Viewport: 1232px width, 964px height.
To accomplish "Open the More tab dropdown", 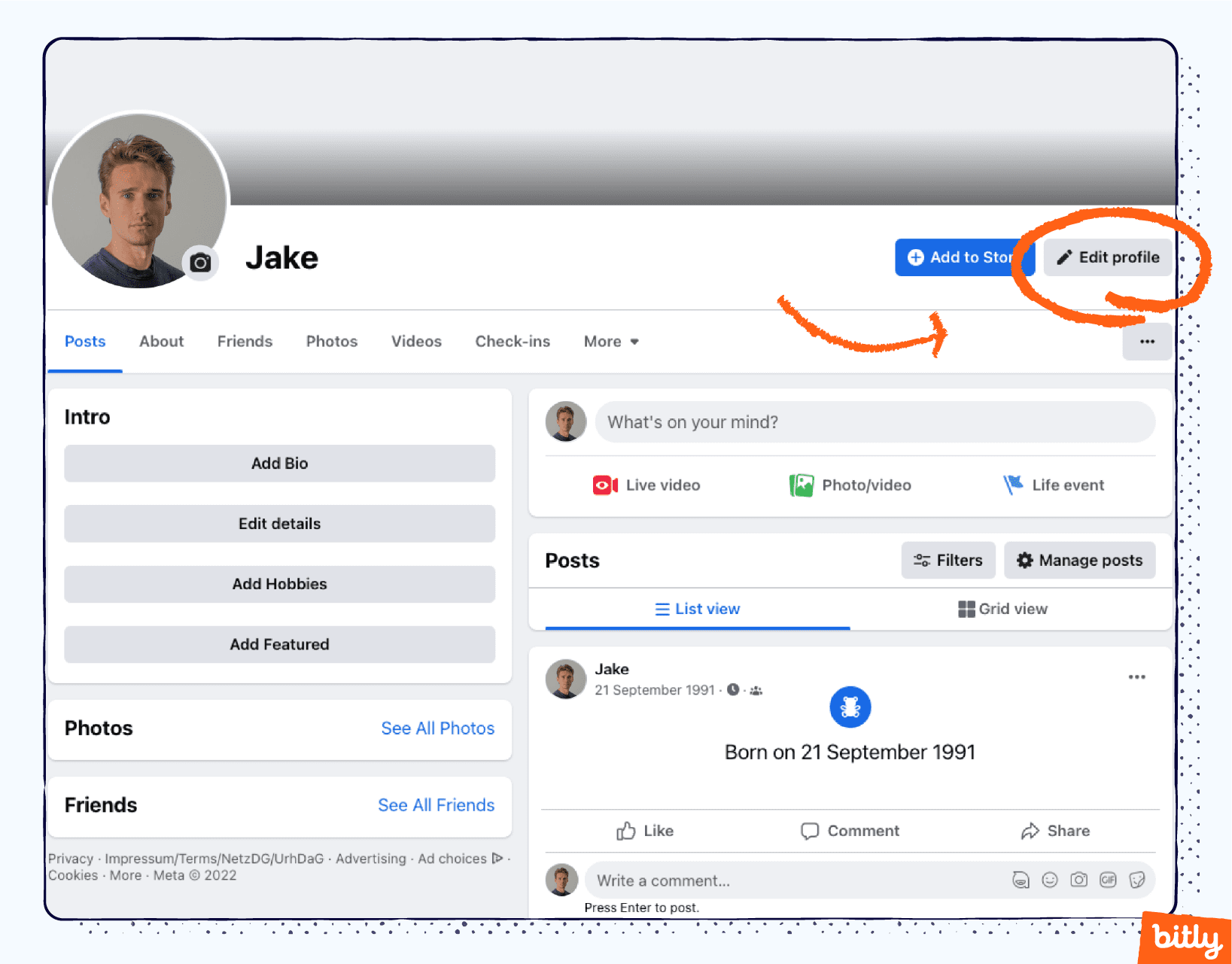I will tap(611, 342).
